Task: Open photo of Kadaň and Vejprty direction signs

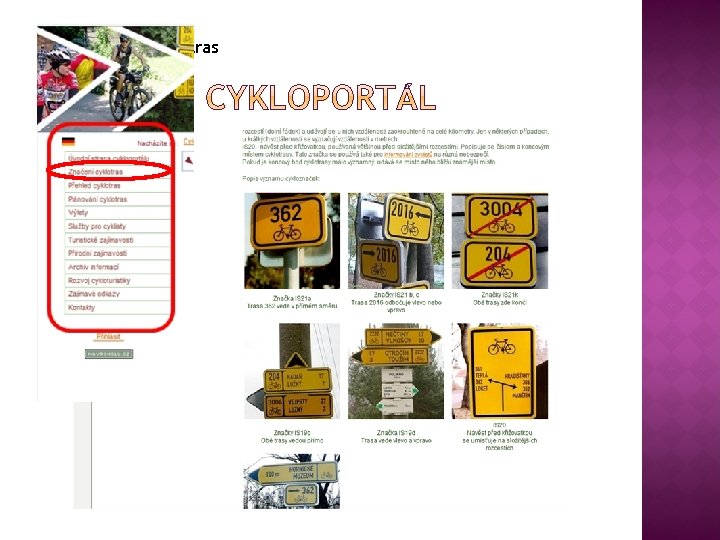Action: click(292, 371)
